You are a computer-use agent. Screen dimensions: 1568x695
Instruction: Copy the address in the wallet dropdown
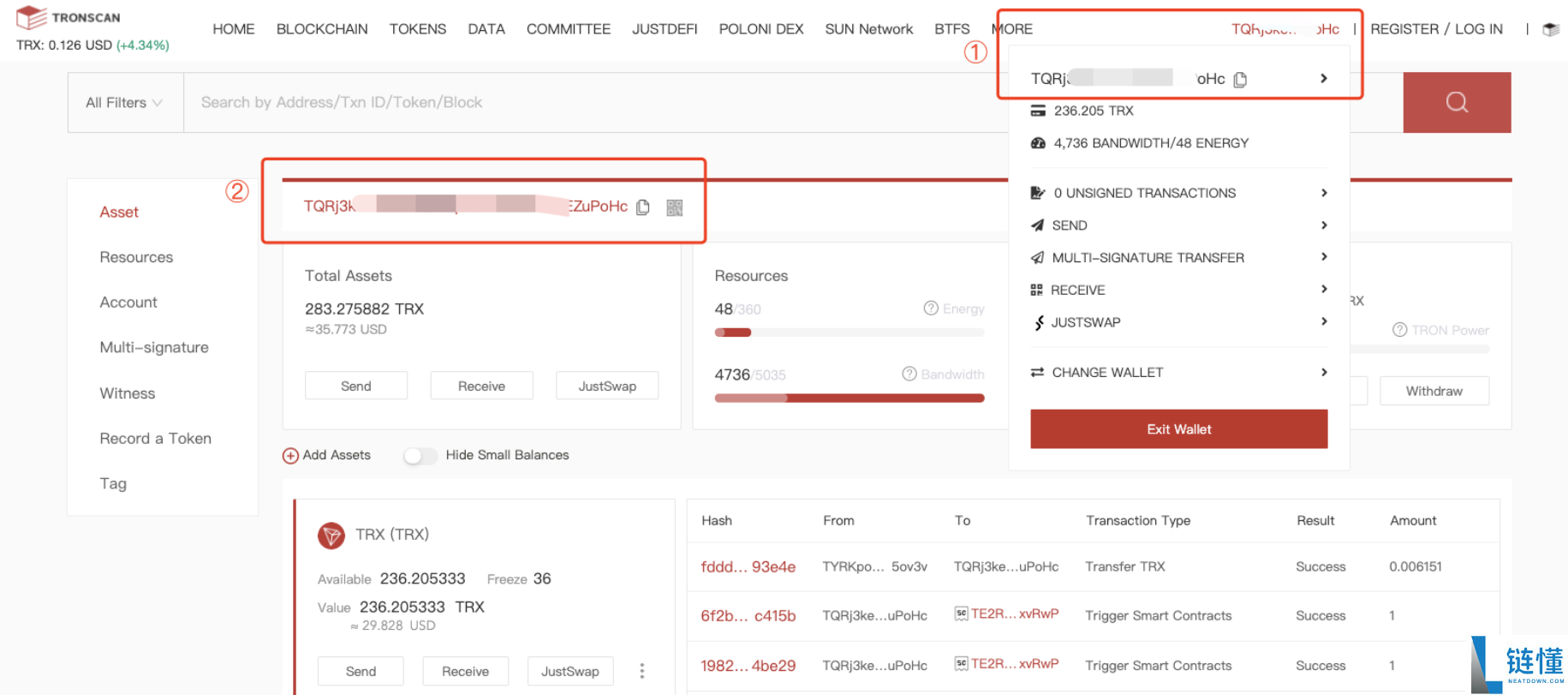point(1240,80)
